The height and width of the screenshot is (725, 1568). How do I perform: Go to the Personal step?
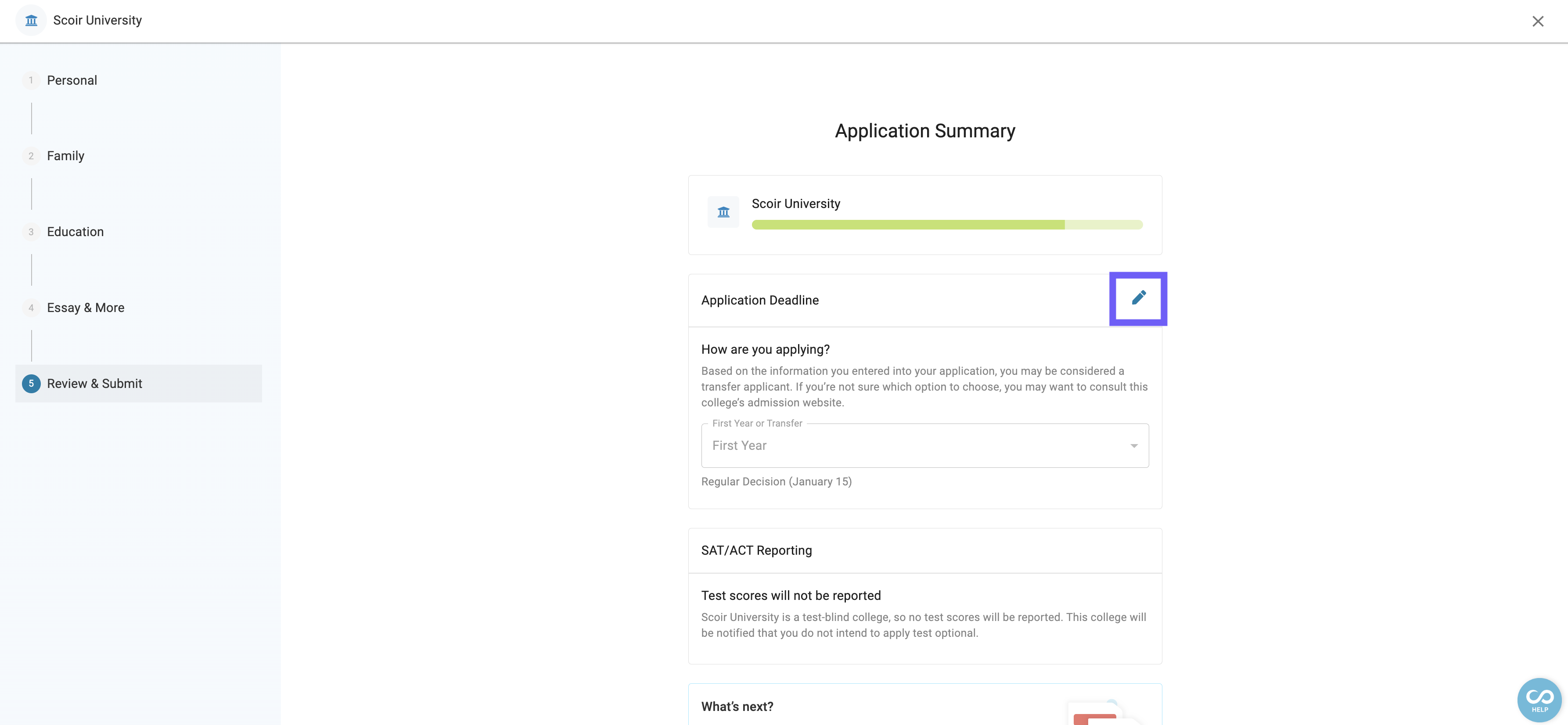[72, 80]
